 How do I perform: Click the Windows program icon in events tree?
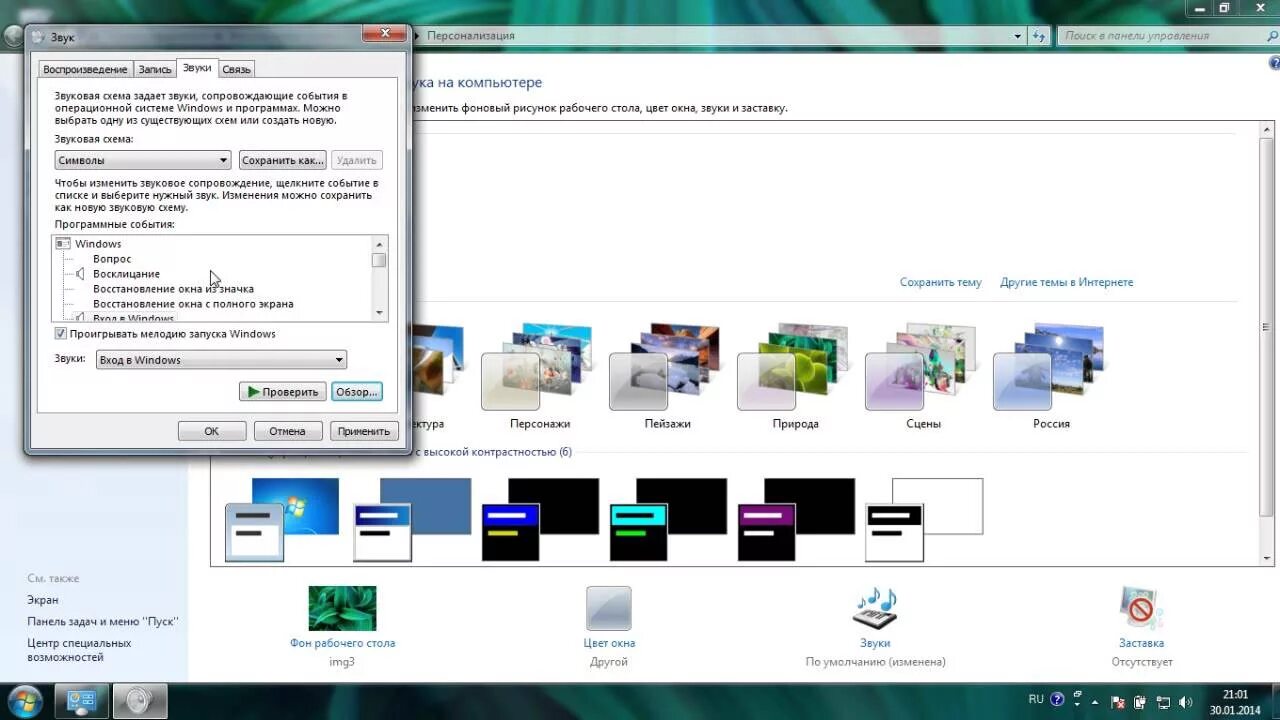click(64, 244)
